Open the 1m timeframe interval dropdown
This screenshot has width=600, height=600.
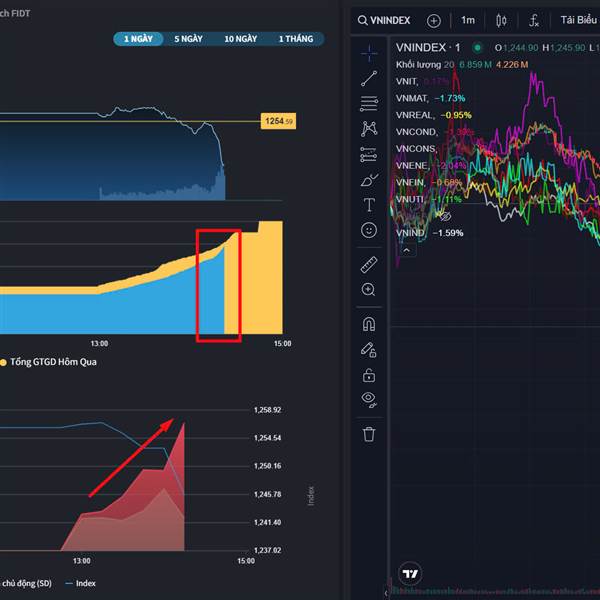click(468, 20)
